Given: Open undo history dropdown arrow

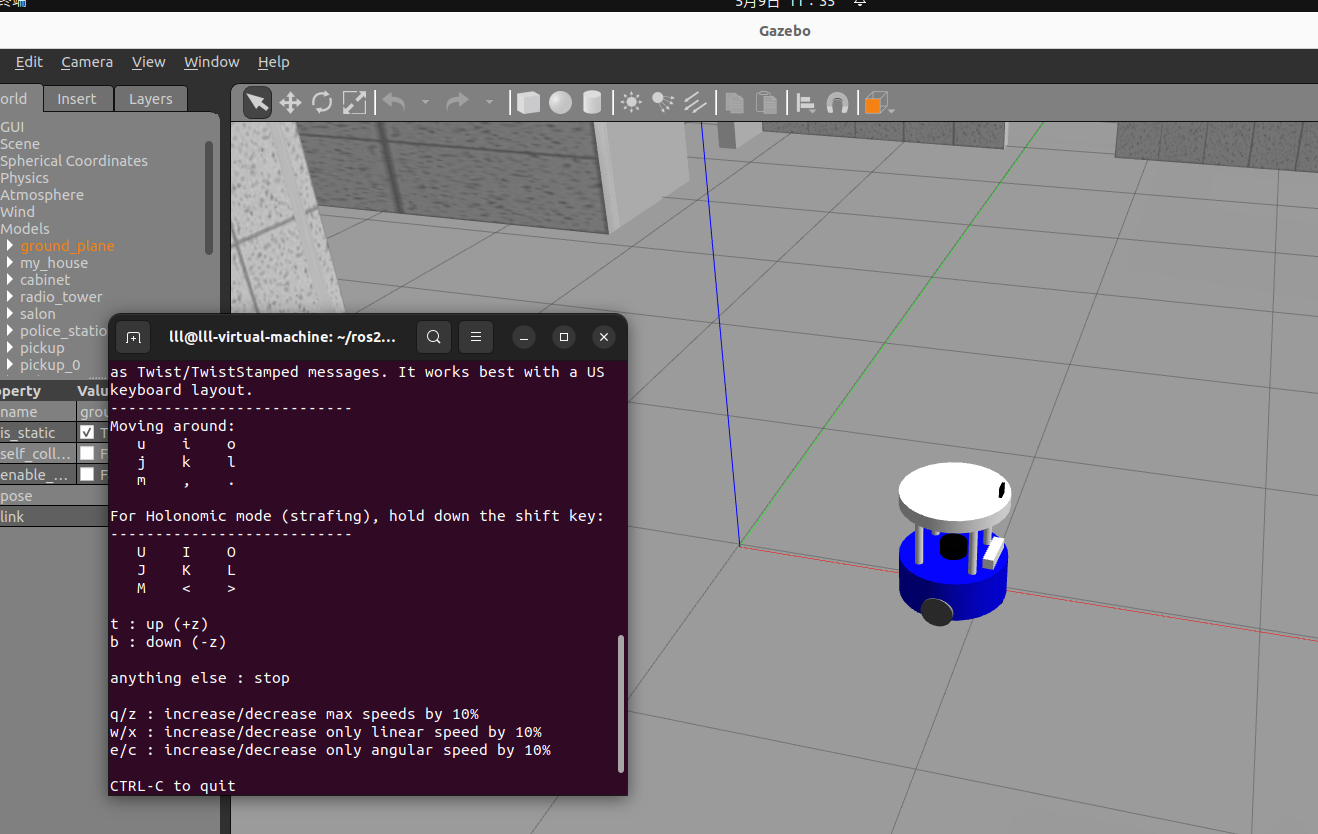Looking at the screenshot, I should (x=425, y=102).
